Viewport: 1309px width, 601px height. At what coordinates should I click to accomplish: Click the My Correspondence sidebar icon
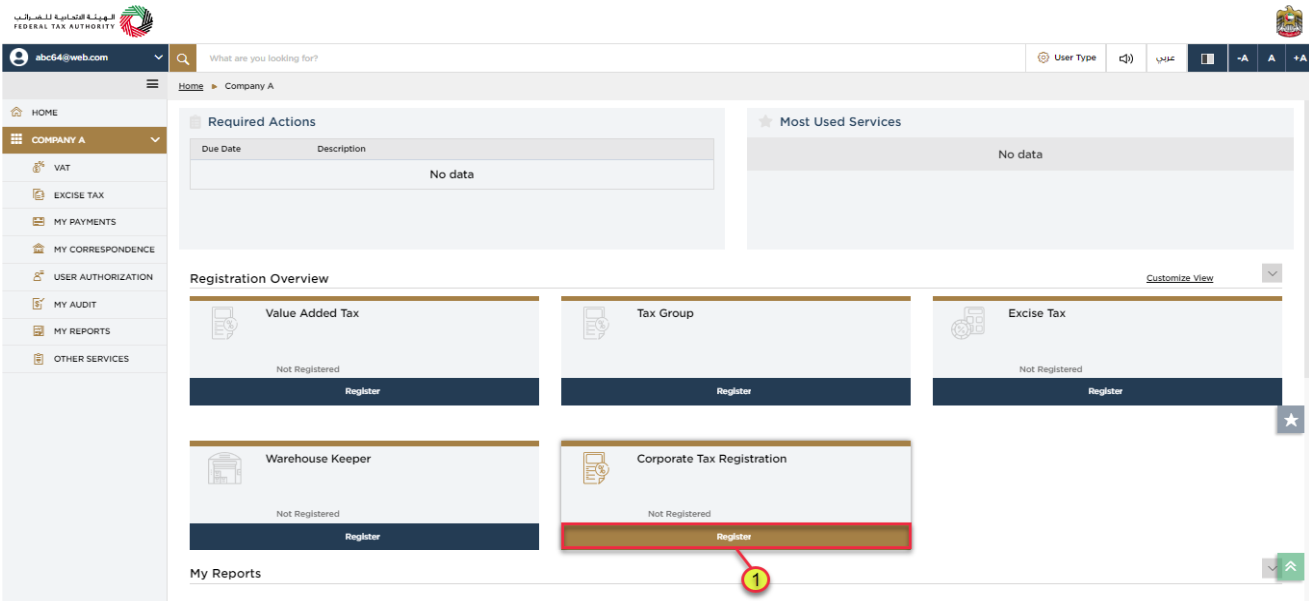[39, 249]
